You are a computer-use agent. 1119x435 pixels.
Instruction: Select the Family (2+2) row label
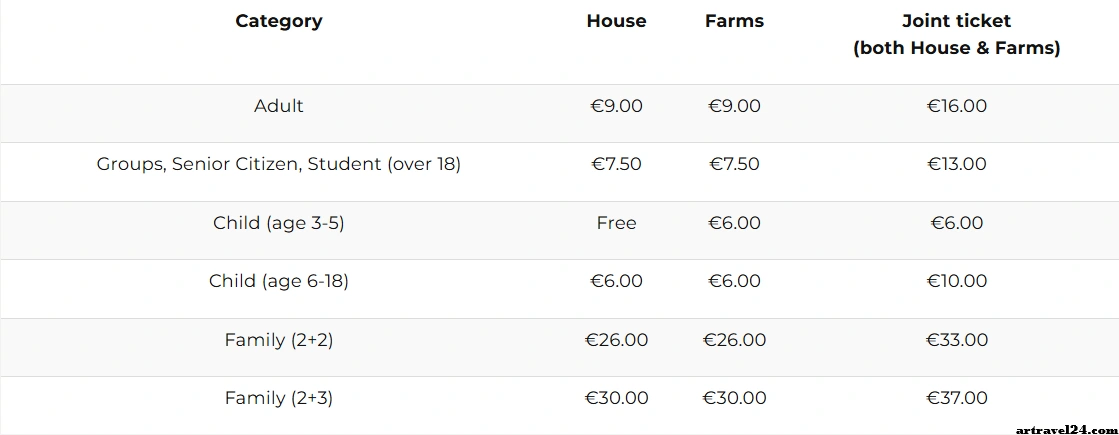click(x=279, y=340)
